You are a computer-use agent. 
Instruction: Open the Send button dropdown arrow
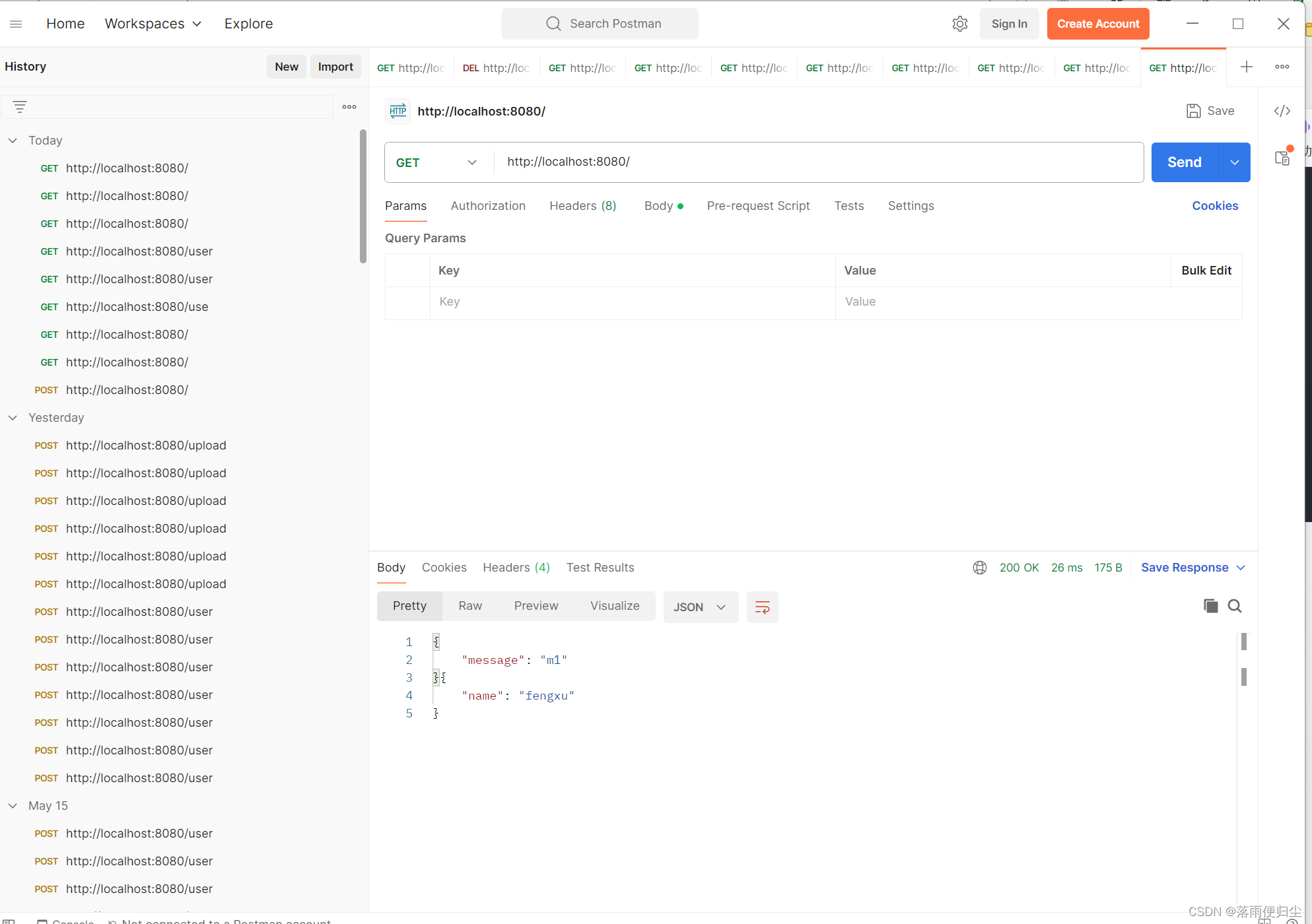click(1235, 162)
